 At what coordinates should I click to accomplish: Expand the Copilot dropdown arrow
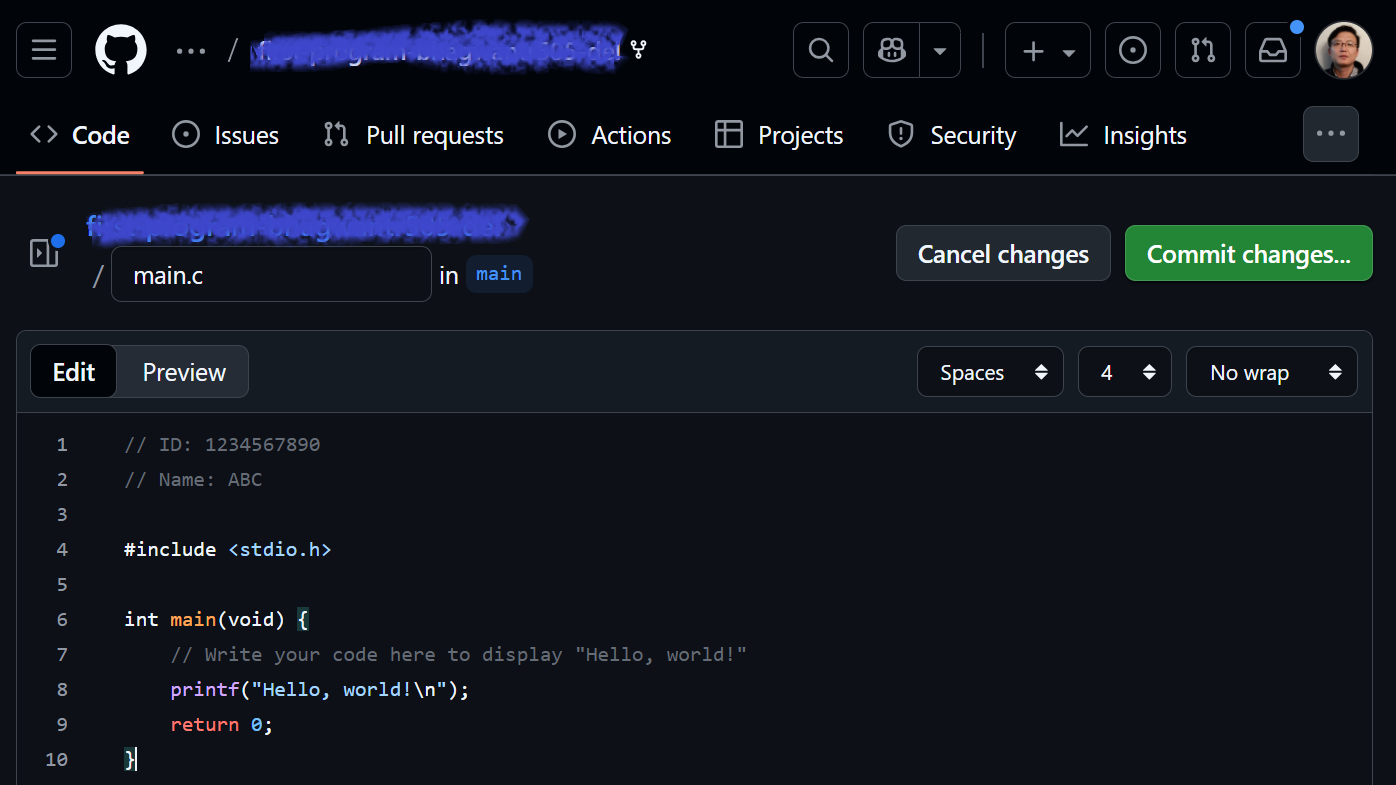click(940, 50)
